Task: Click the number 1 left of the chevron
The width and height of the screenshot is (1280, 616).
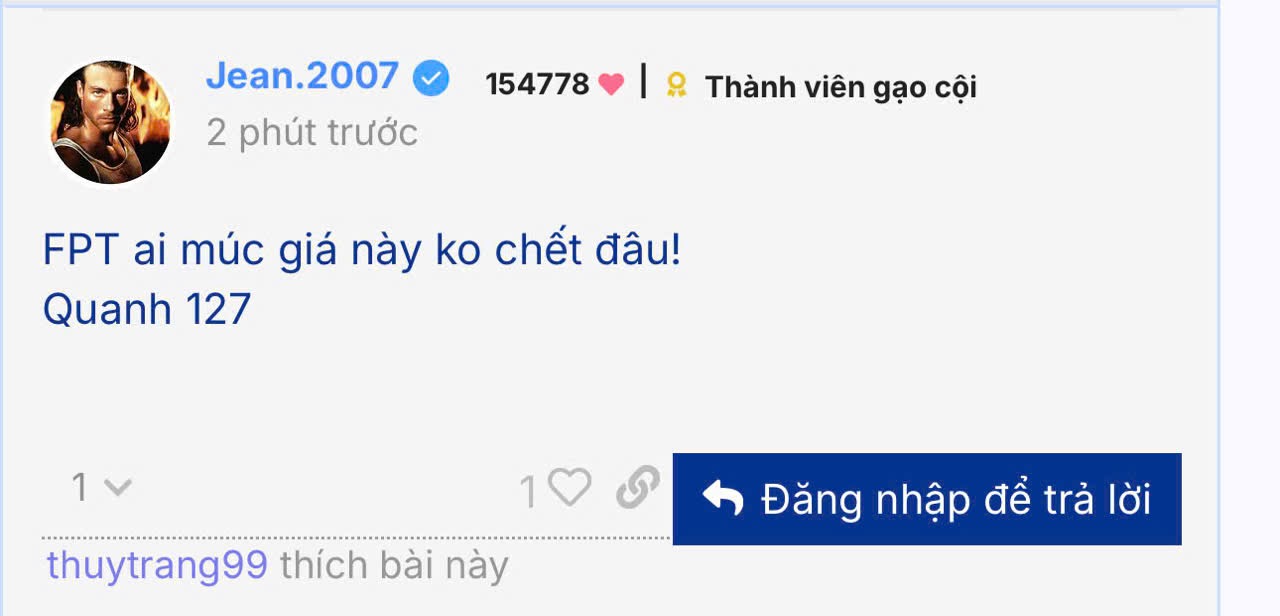Action: pos(80,488)
